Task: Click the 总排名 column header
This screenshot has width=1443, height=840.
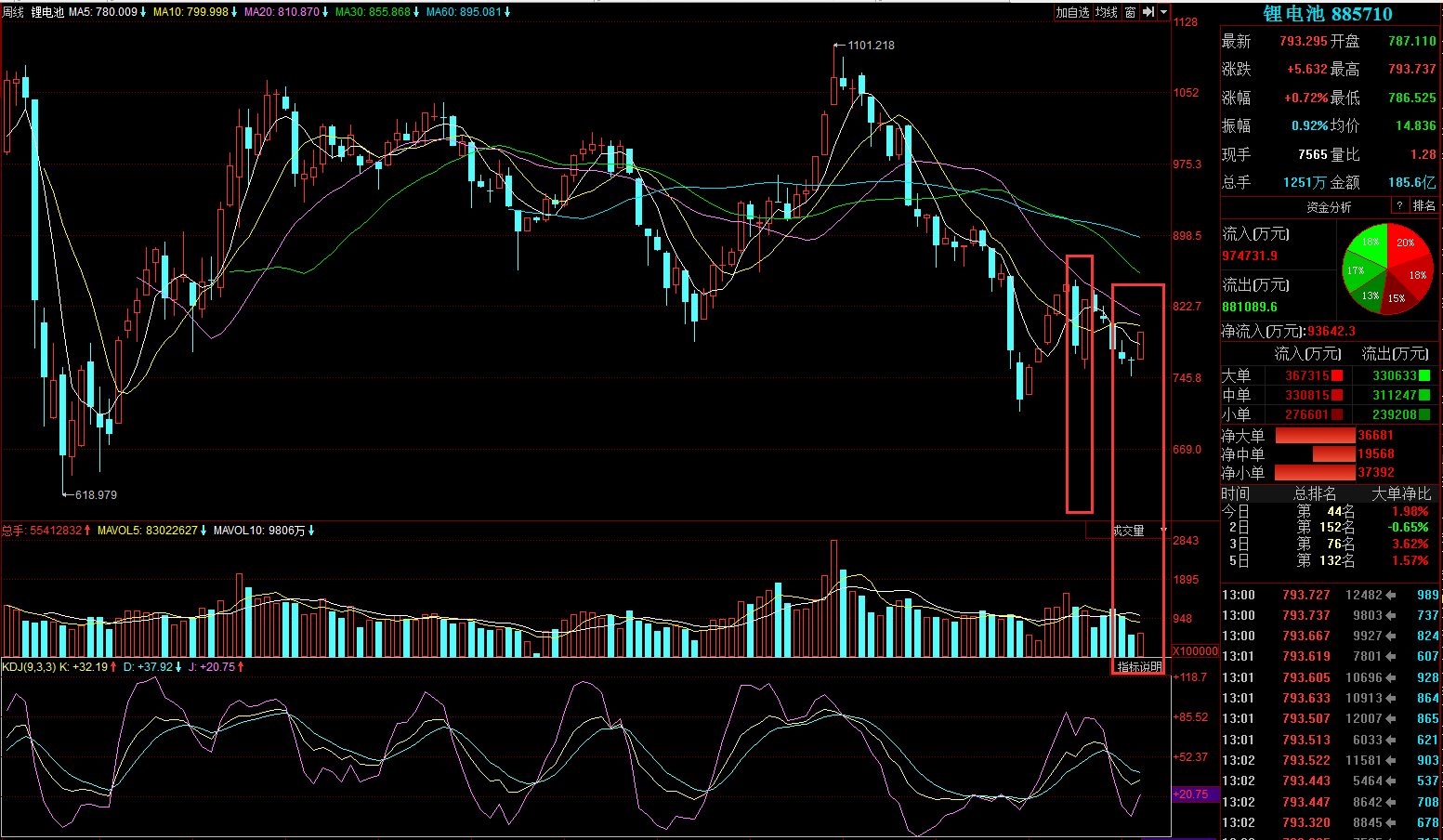Action: pyautogui.click(x=1315, y=493)
